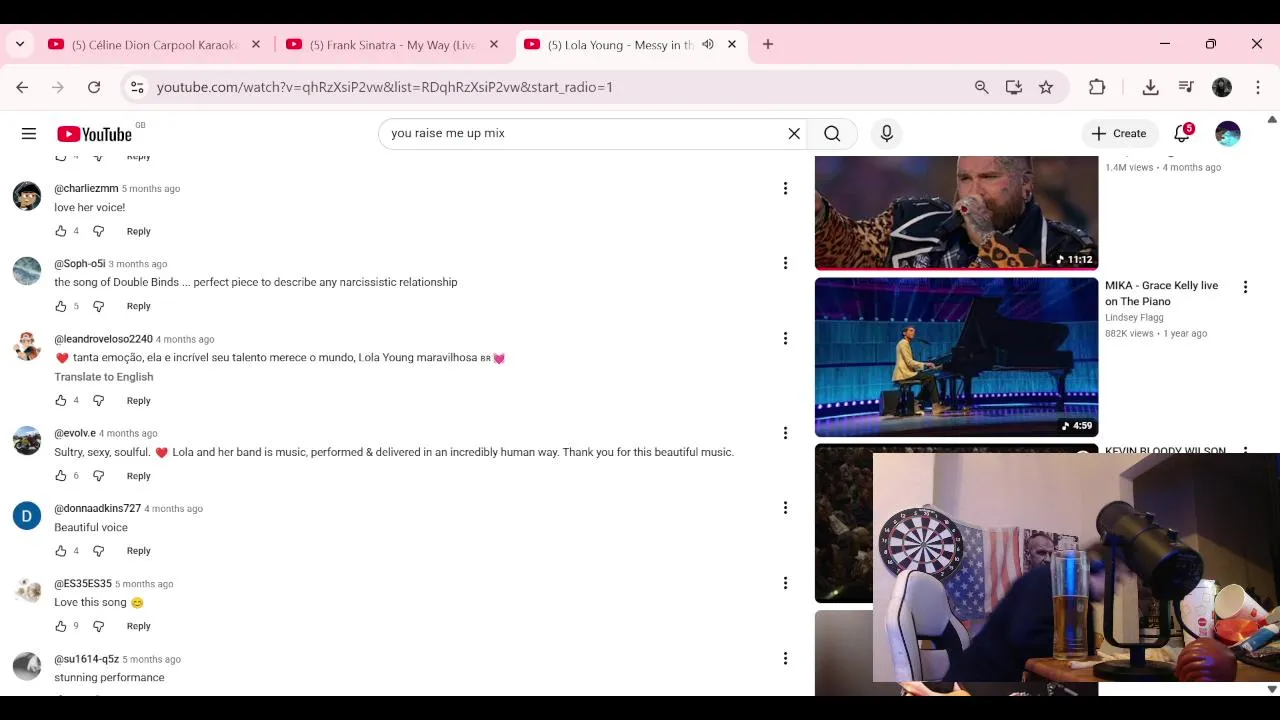1280x720 pixels.
Task: Go to the YouTube home logo
Action: click(x=94, y=134)
